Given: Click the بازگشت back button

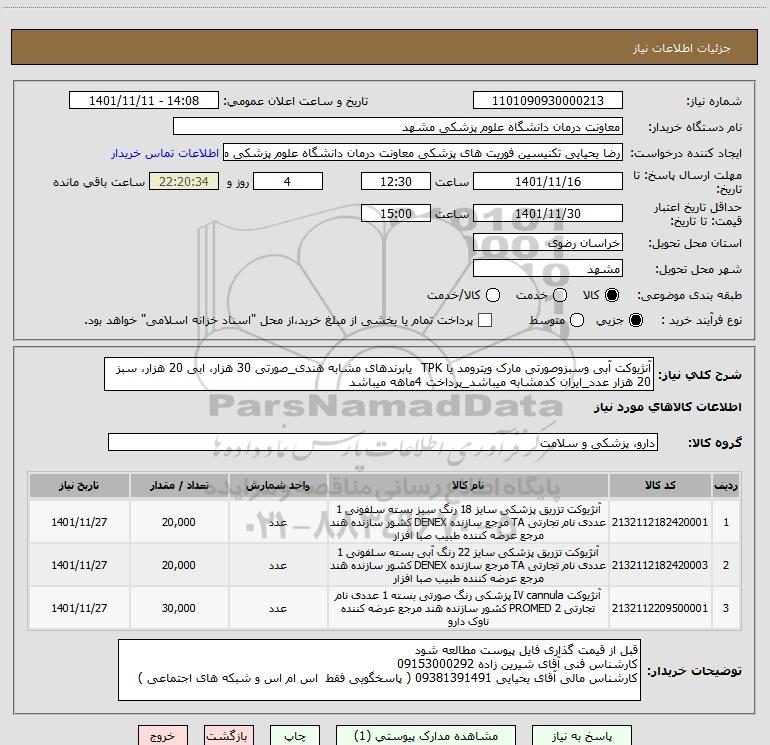Looking at the screenshot, I should pos(229,736).
